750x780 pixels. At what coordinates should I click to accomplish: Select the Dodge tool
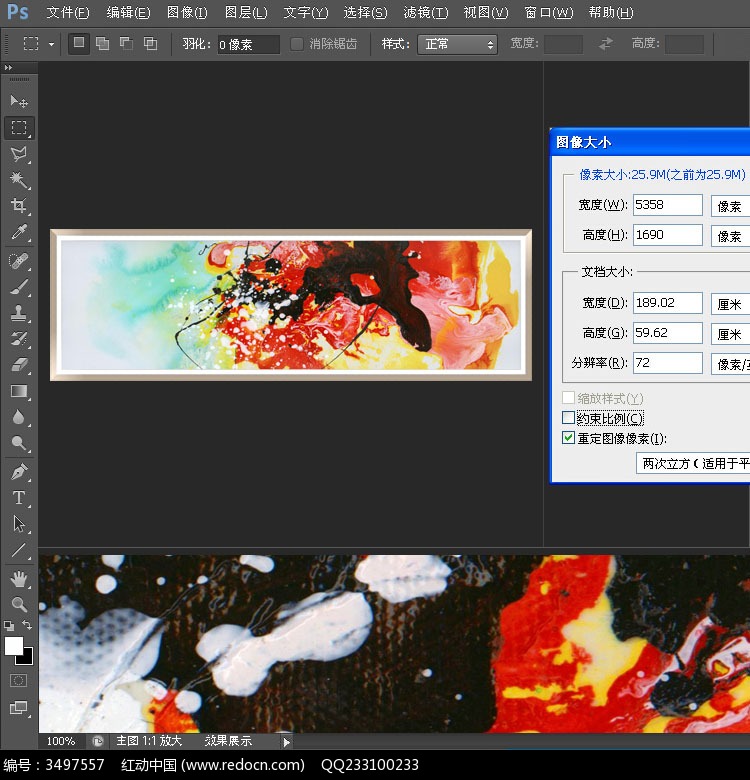pyautogui.click(x=19, y=443)
